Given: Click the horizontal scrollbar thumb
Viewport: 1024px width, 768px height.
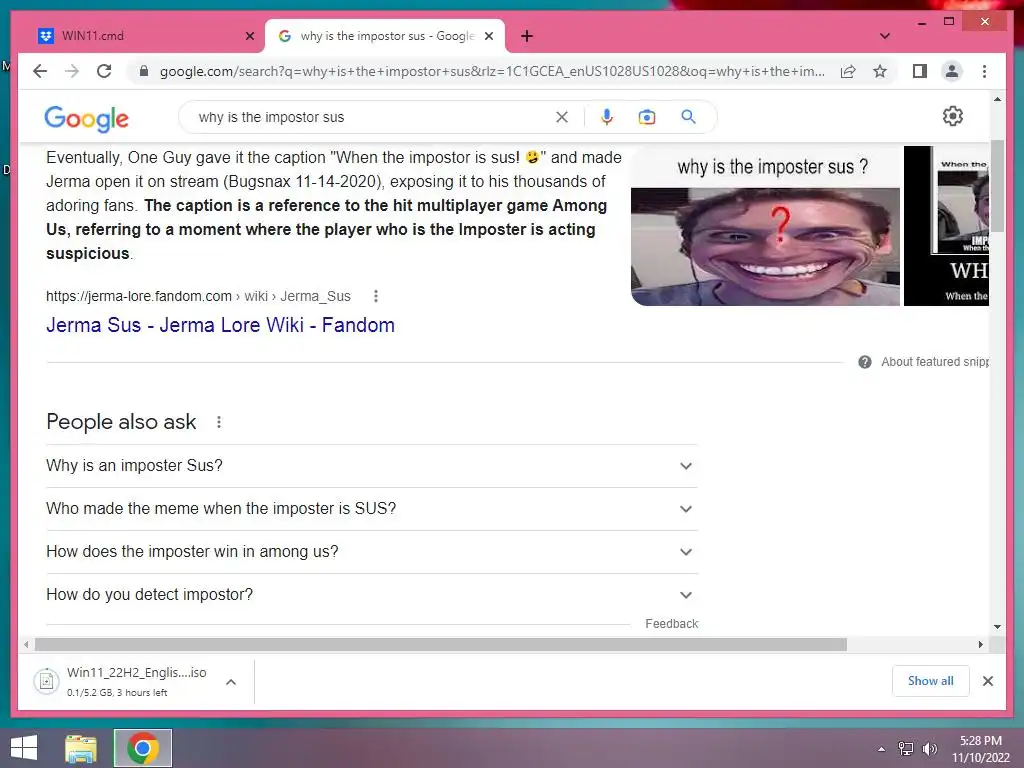Looking at the screenshot, I should [441, 645].
